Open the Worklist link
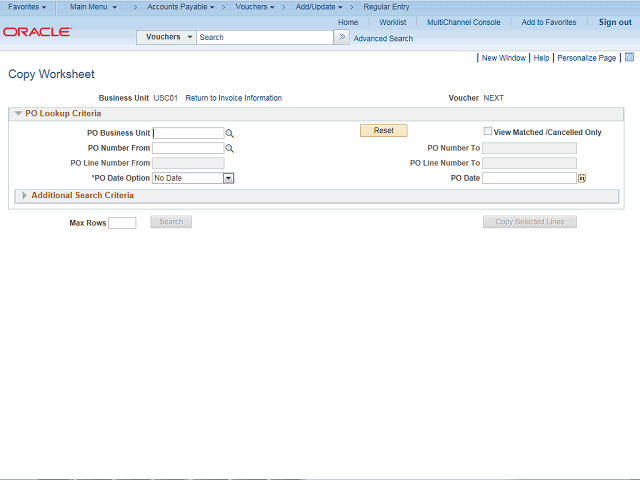 point(393,22)
